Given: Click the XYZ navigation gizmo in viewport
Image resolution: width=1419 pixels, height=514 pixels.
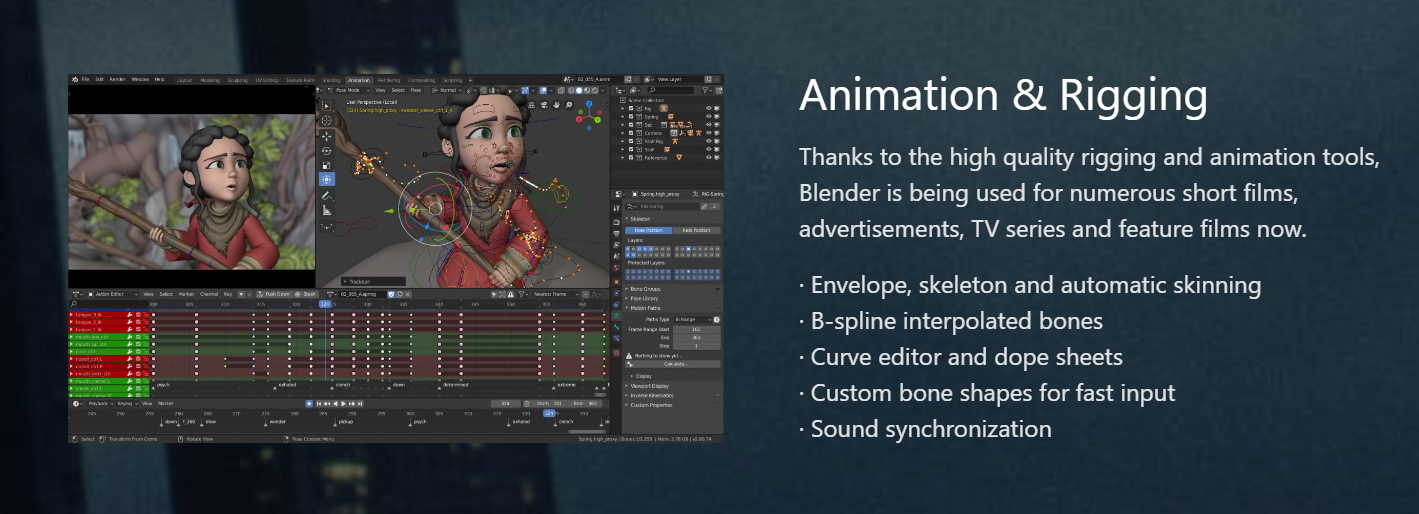Looking at the screenshot, I should 589,116.
